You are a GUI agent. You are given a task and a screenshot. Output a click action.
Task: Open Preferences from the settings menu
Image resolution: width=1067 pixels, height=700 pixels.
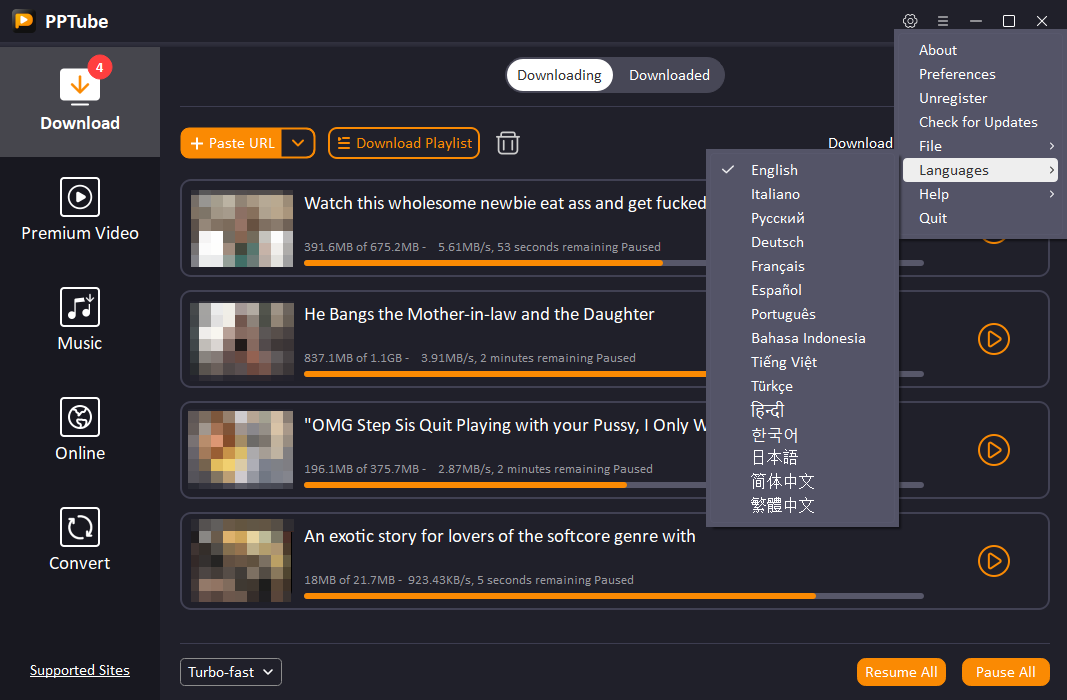(957, 73)
